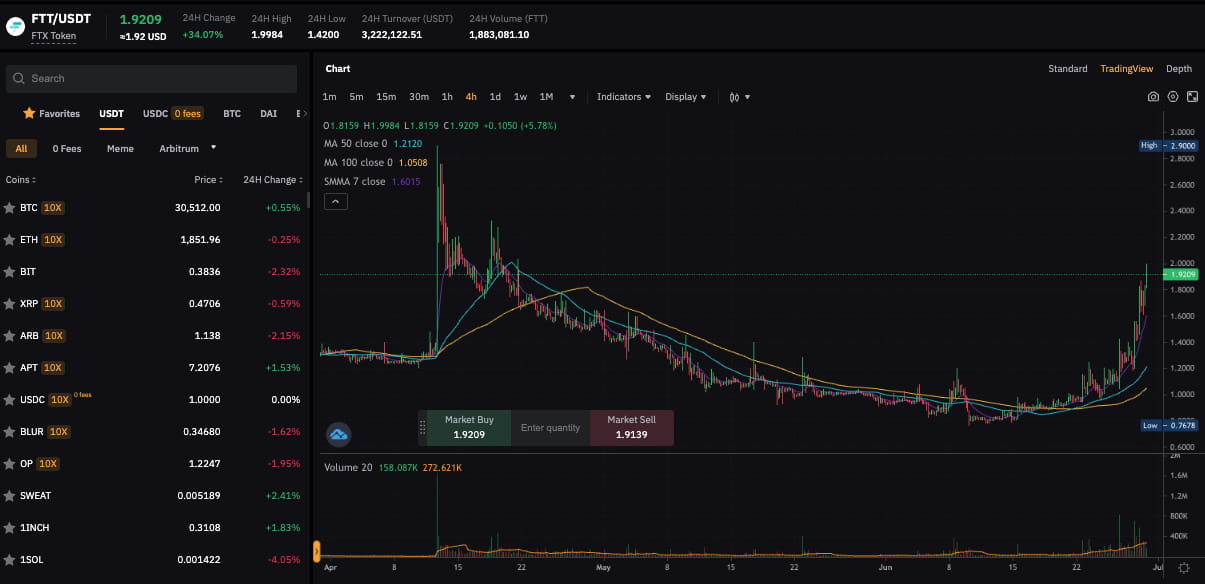Viewport: 1205px width, 584px height.
Task: Select the TradingView chart view
Action: tap(1126, 69)
